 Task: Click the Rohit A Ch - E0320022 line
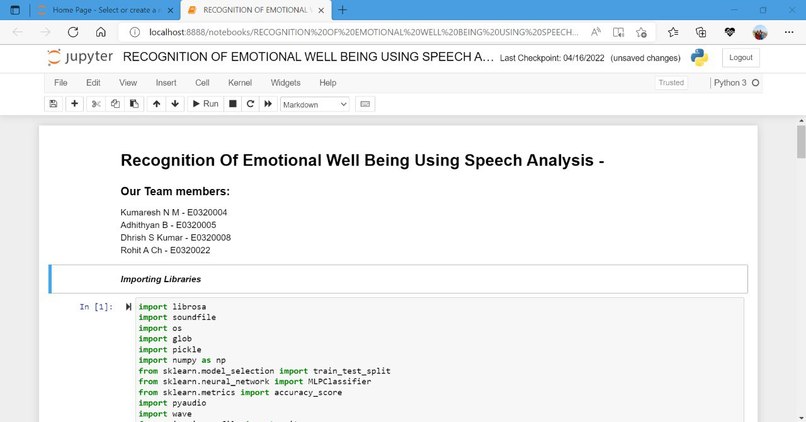(165, 250)
